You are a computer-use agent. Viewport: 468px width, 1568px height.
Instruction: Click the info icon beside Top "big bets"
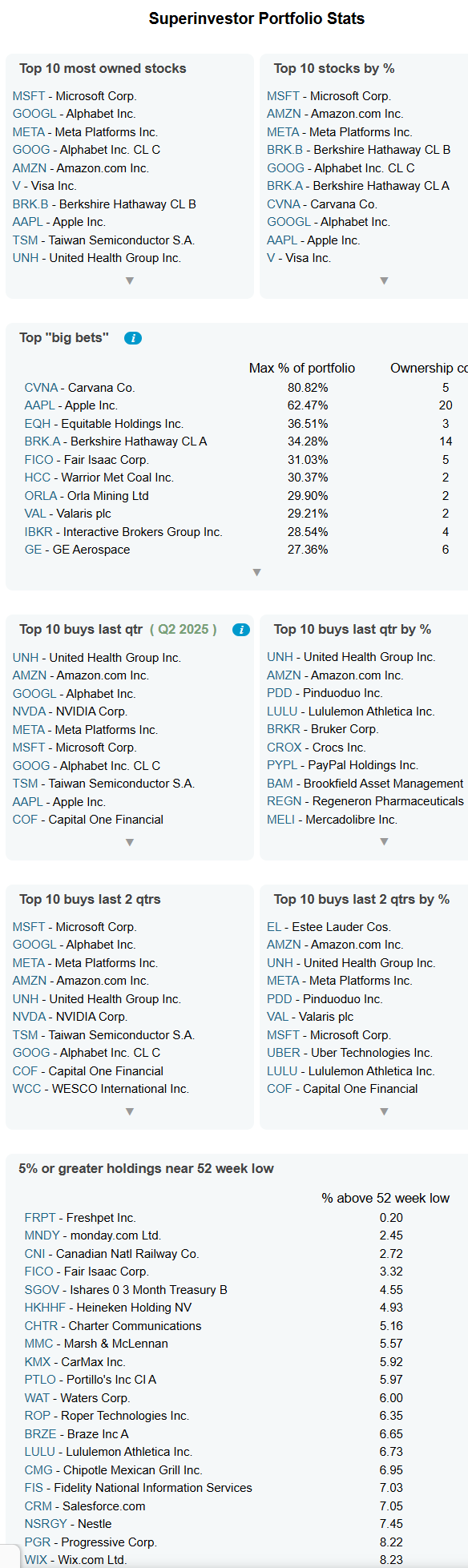coord(133,338)
